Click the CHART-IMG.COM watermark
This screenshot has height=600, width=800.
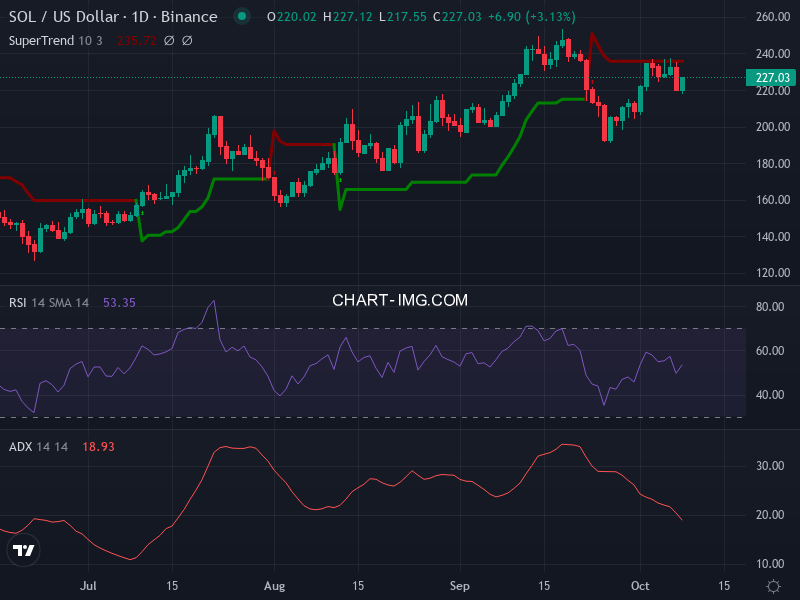[x=400, y=300]
